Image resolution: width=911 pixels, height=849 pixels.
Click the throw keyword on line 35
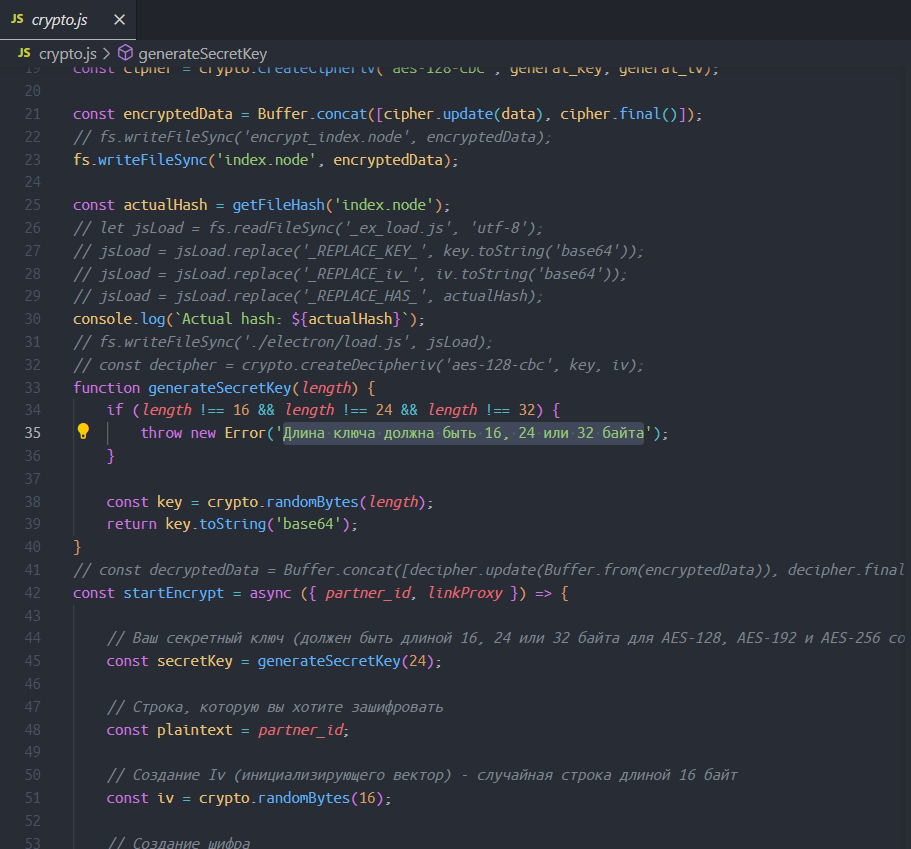(162, 433)
